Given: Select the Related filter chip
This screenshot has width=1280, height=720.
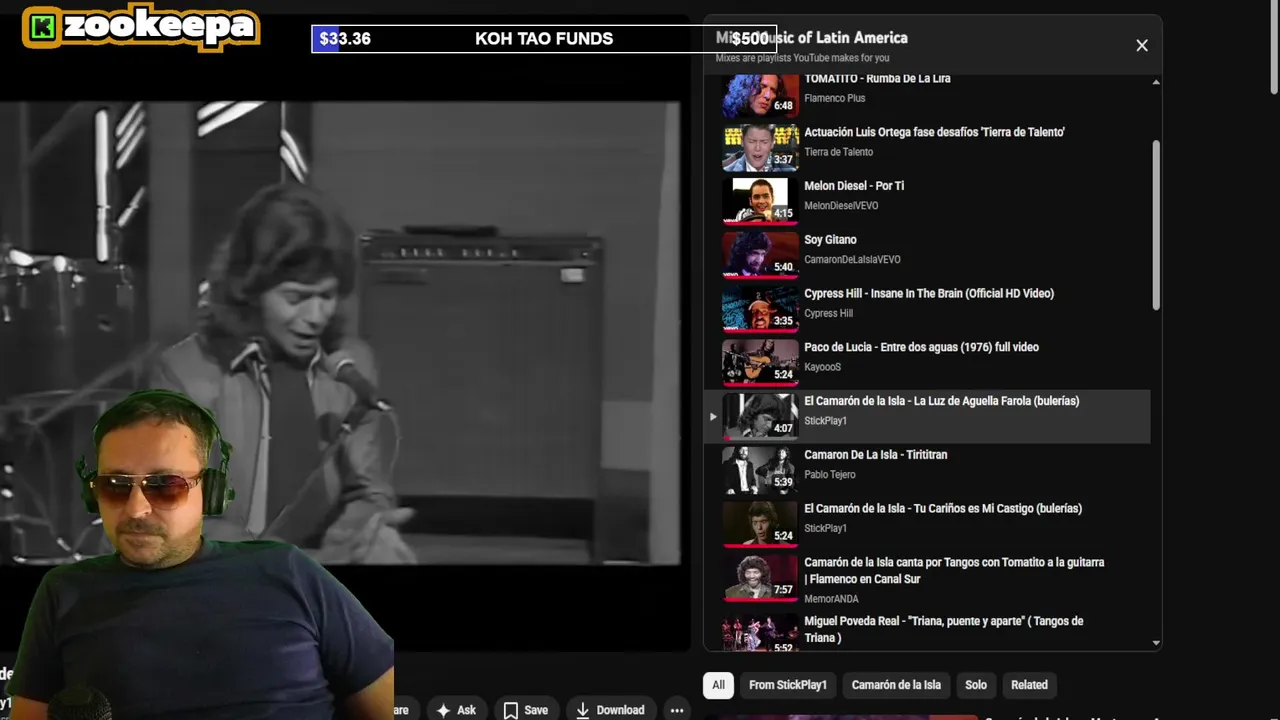Looking at the screenshot, I should (x=1029, y=685).
